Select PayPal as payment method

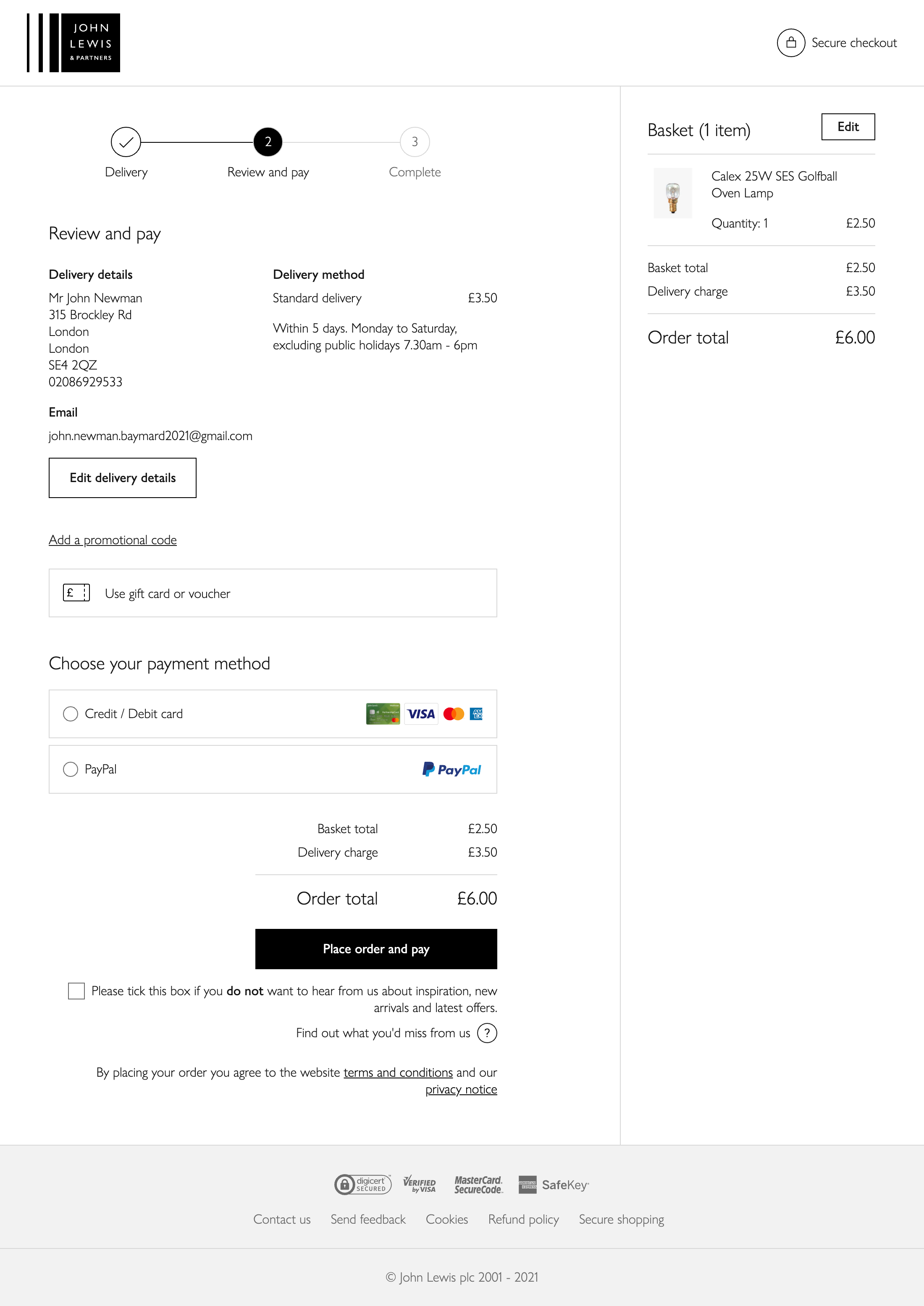[x=71, y=769]
